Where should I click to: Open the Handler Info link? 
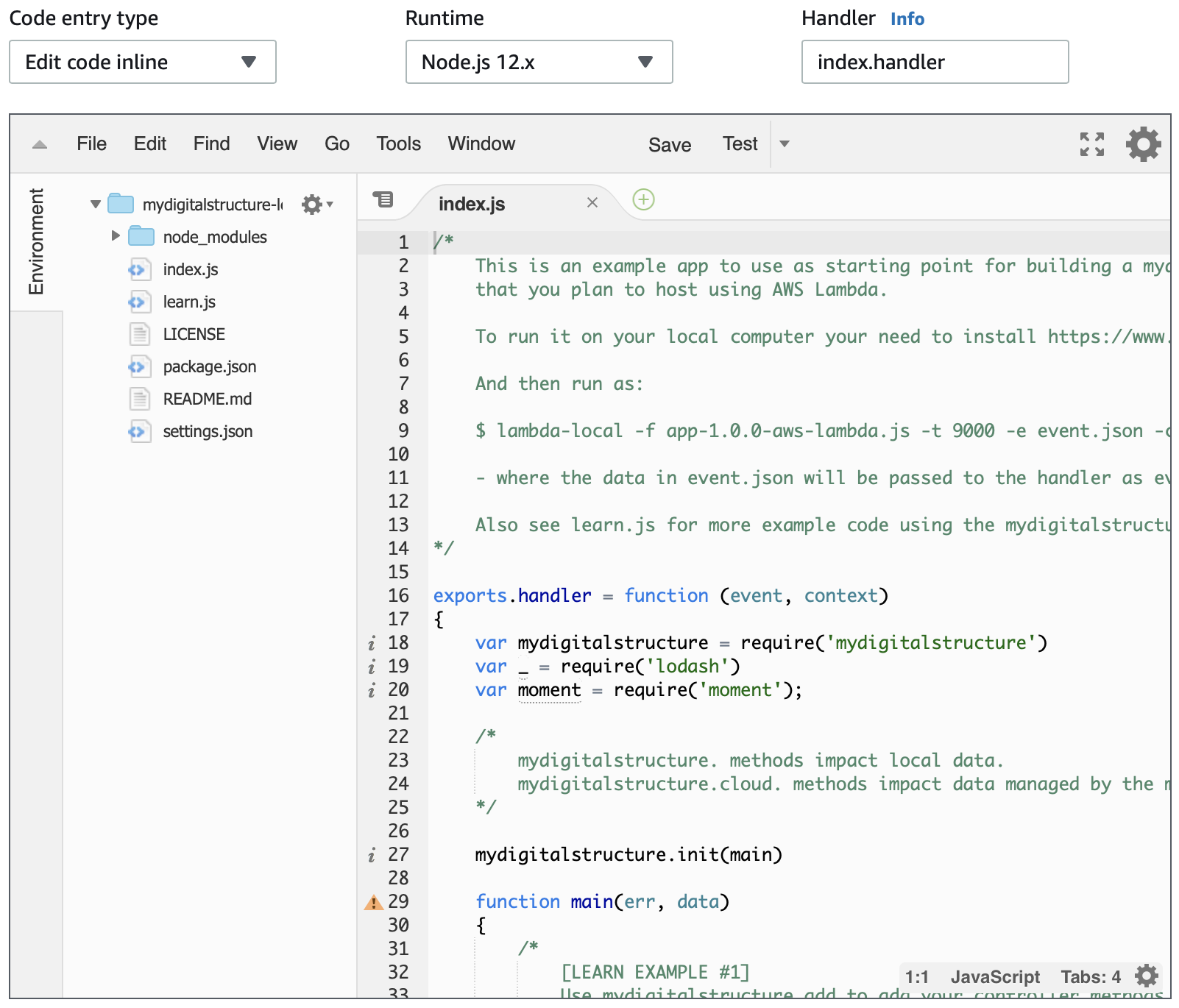(x=907, y=19)
